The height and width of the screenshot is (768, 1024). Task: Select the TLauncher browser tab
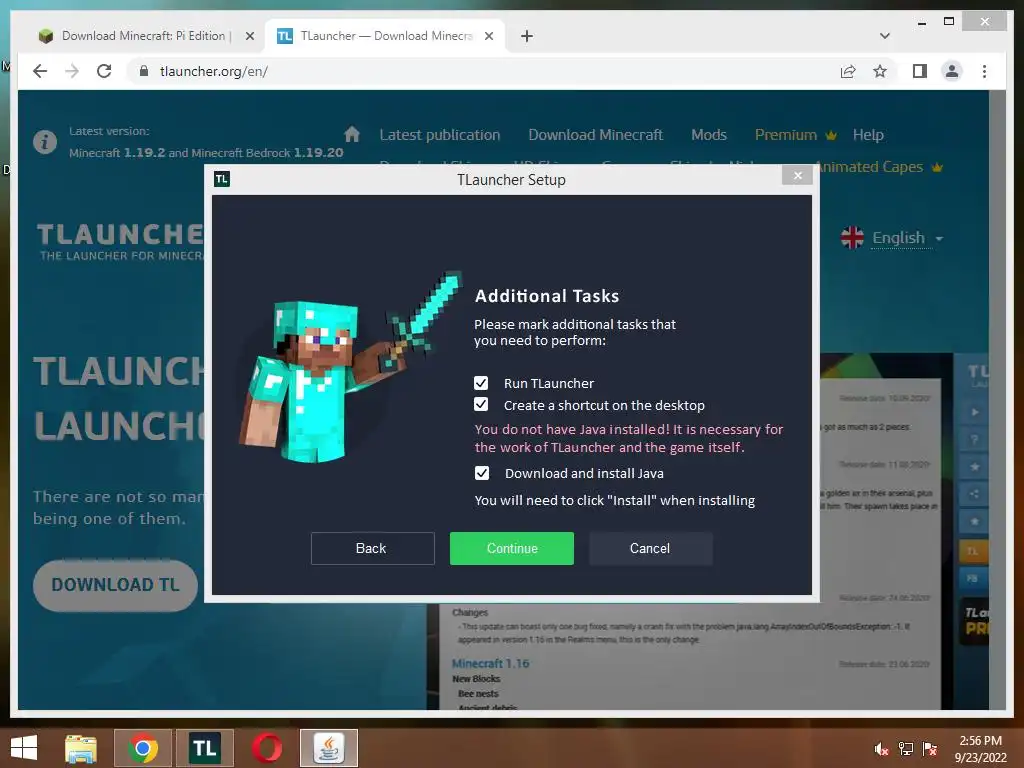point(387,36)
